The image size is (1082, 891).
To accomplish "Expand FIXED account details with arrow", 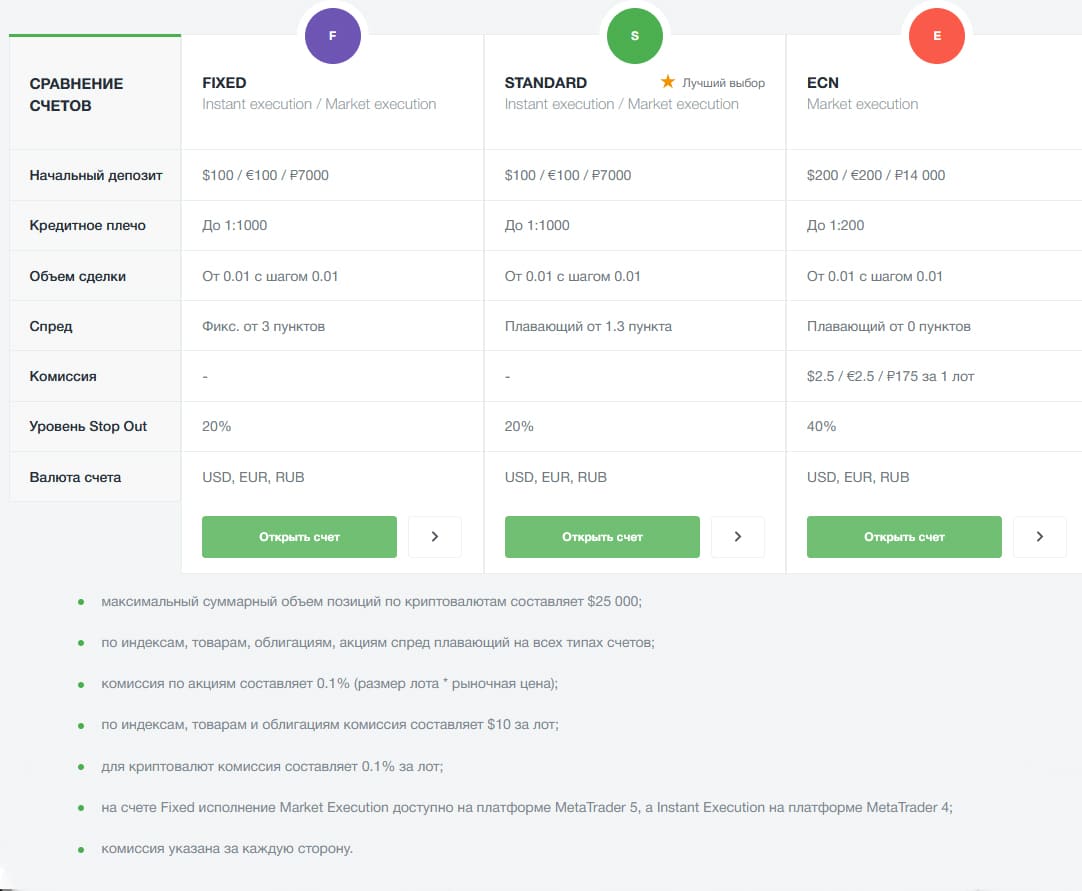I will [435, 537].
